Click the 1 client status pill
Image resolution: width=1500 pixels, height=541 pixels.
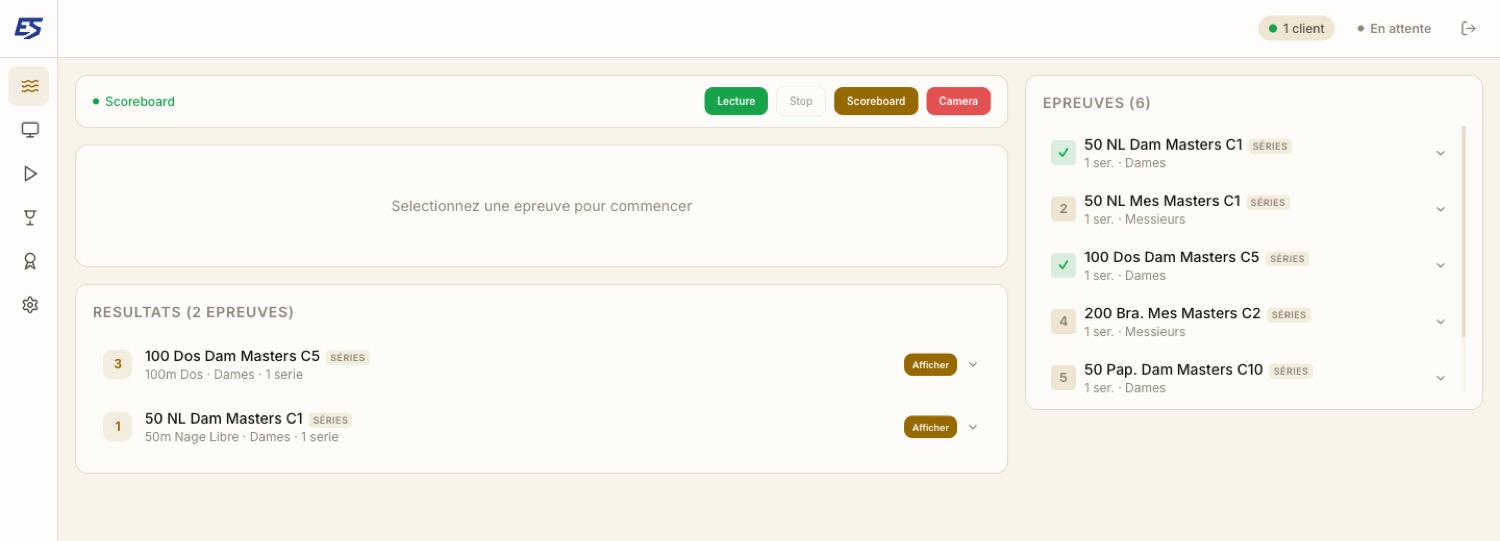(1296, 29)
